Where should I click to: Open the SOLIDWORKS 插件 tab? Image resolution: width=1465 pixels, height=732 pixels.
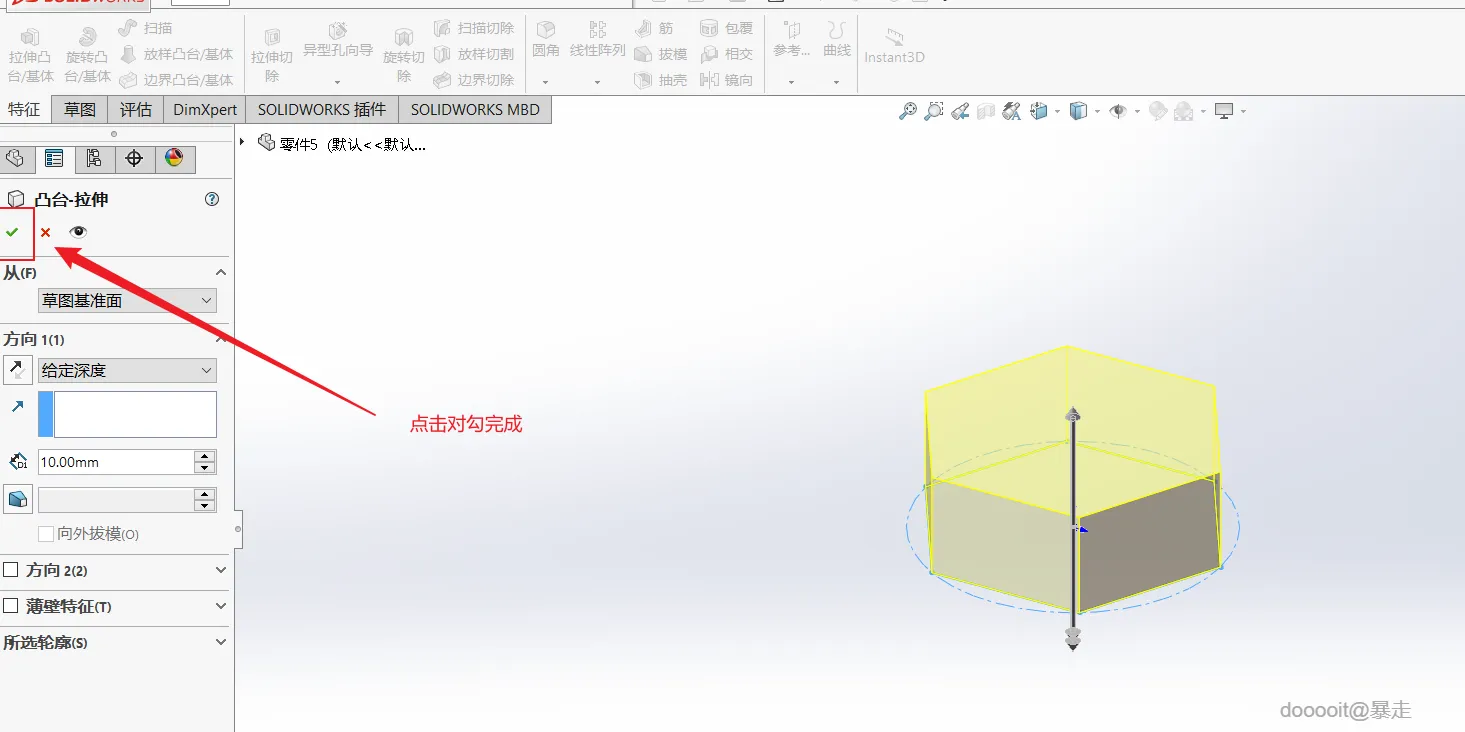click(x=322, y=110)
